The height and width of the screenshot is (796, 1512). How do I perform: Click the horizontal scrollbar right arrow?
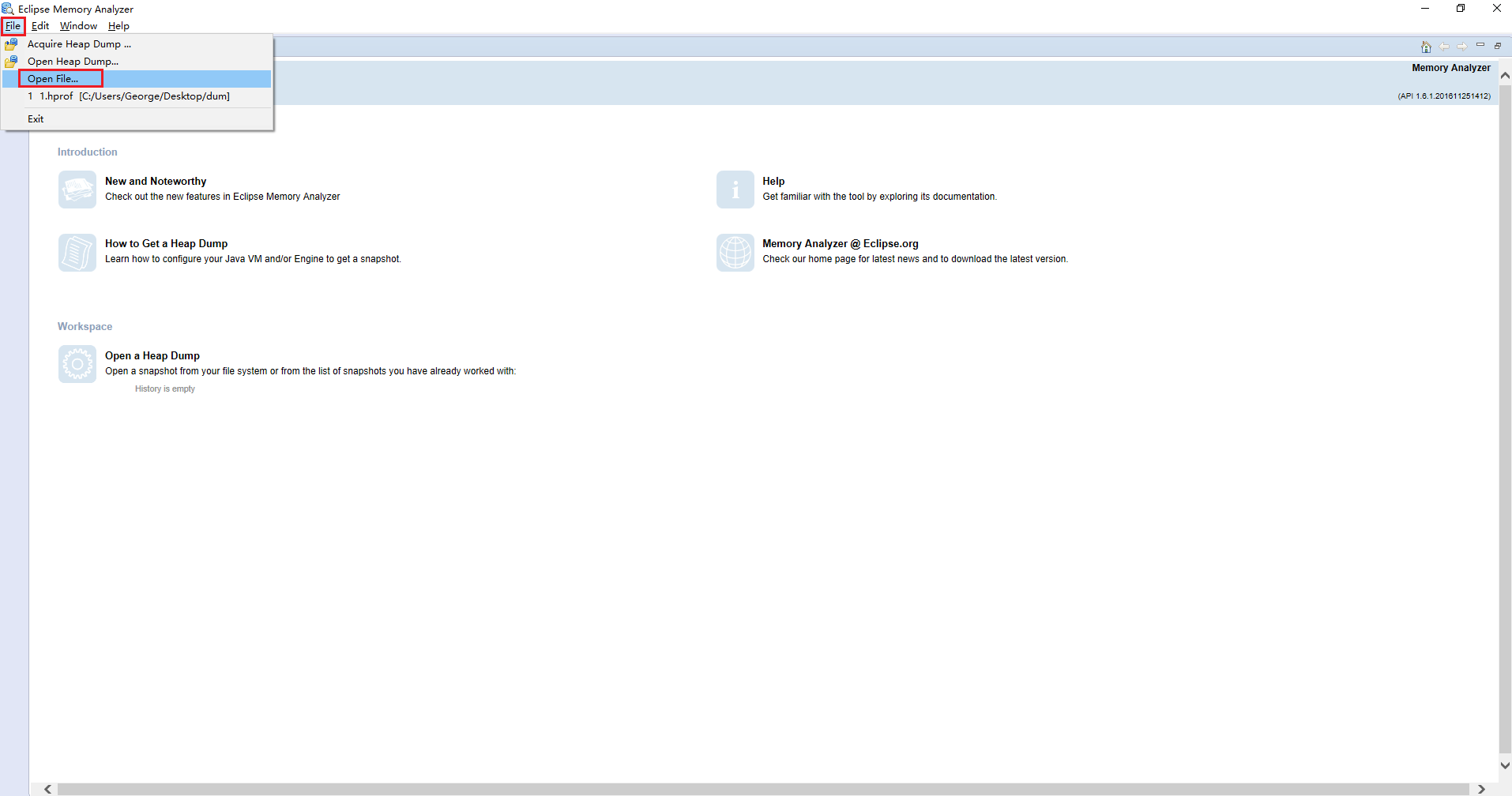click(x=1481, y=790)
